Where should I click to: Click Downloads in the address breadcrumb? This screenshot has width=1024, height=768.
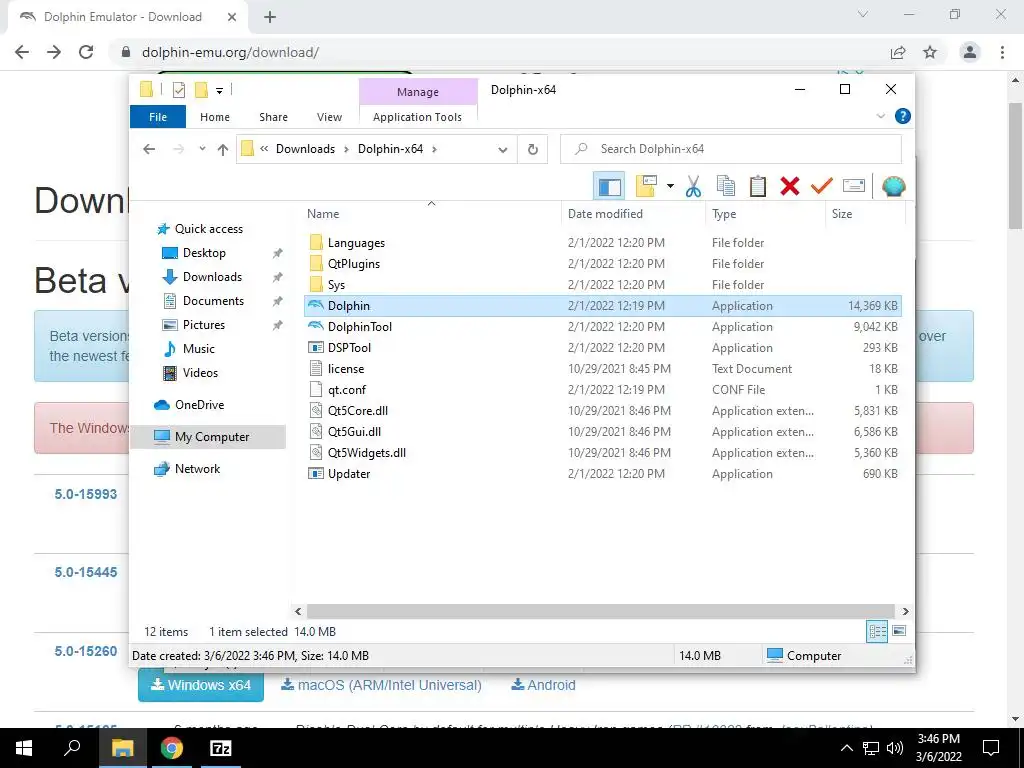(x=305, y=149)
